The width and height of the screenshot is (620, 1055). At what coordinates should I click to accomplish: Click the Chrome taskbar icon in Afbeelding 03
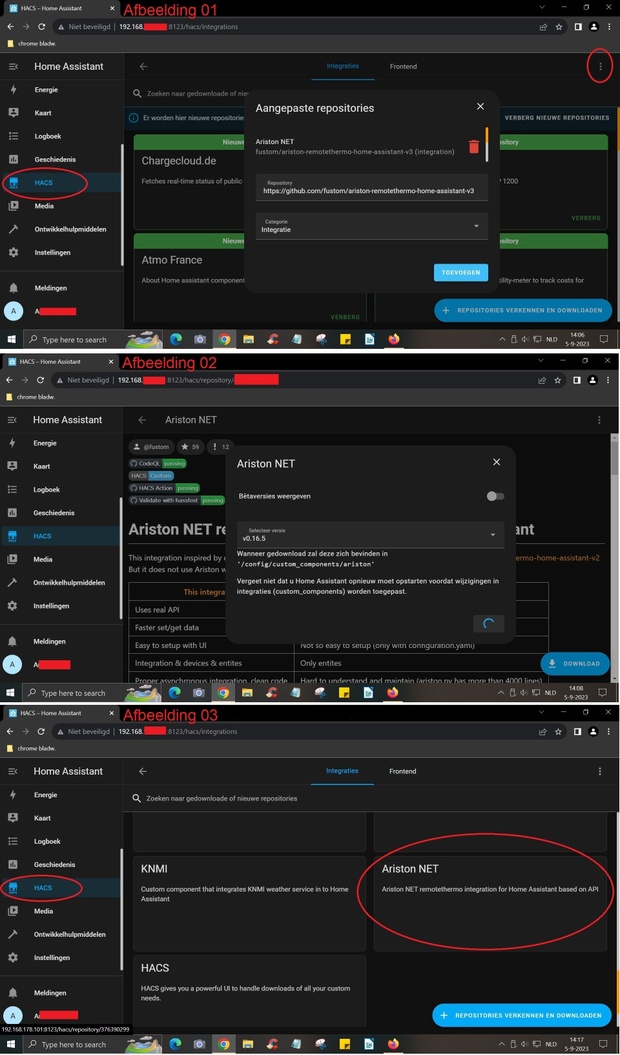(223, 1044)
